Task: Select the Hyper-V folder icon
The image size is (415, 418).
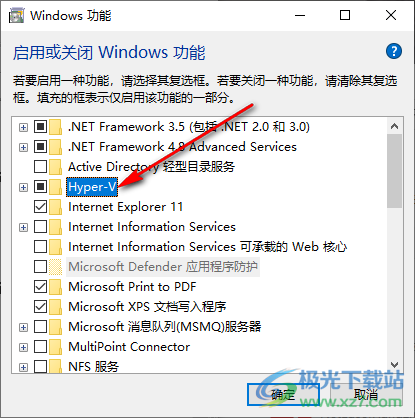Action: 55,187
